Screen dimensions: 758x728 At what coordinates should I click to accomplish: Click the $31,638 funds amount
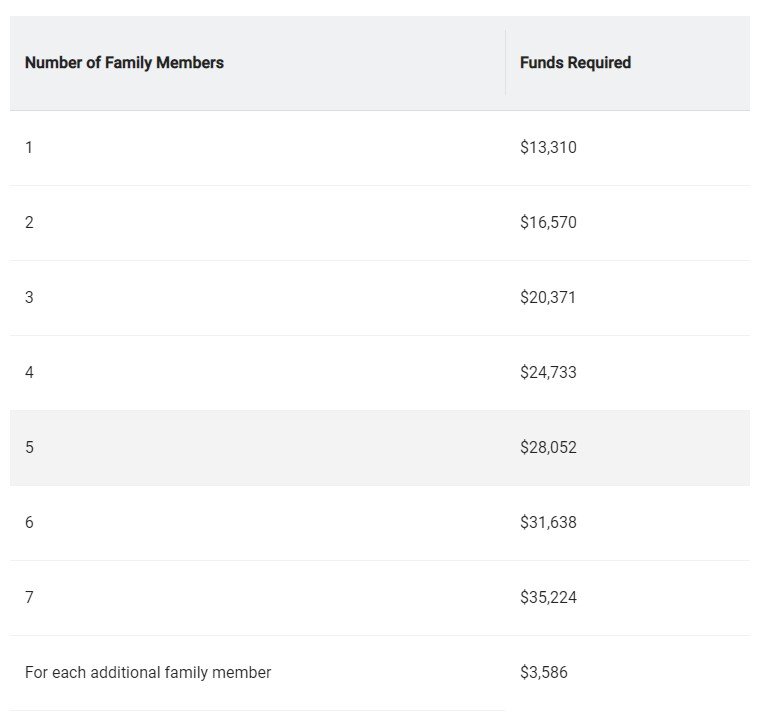548,523
